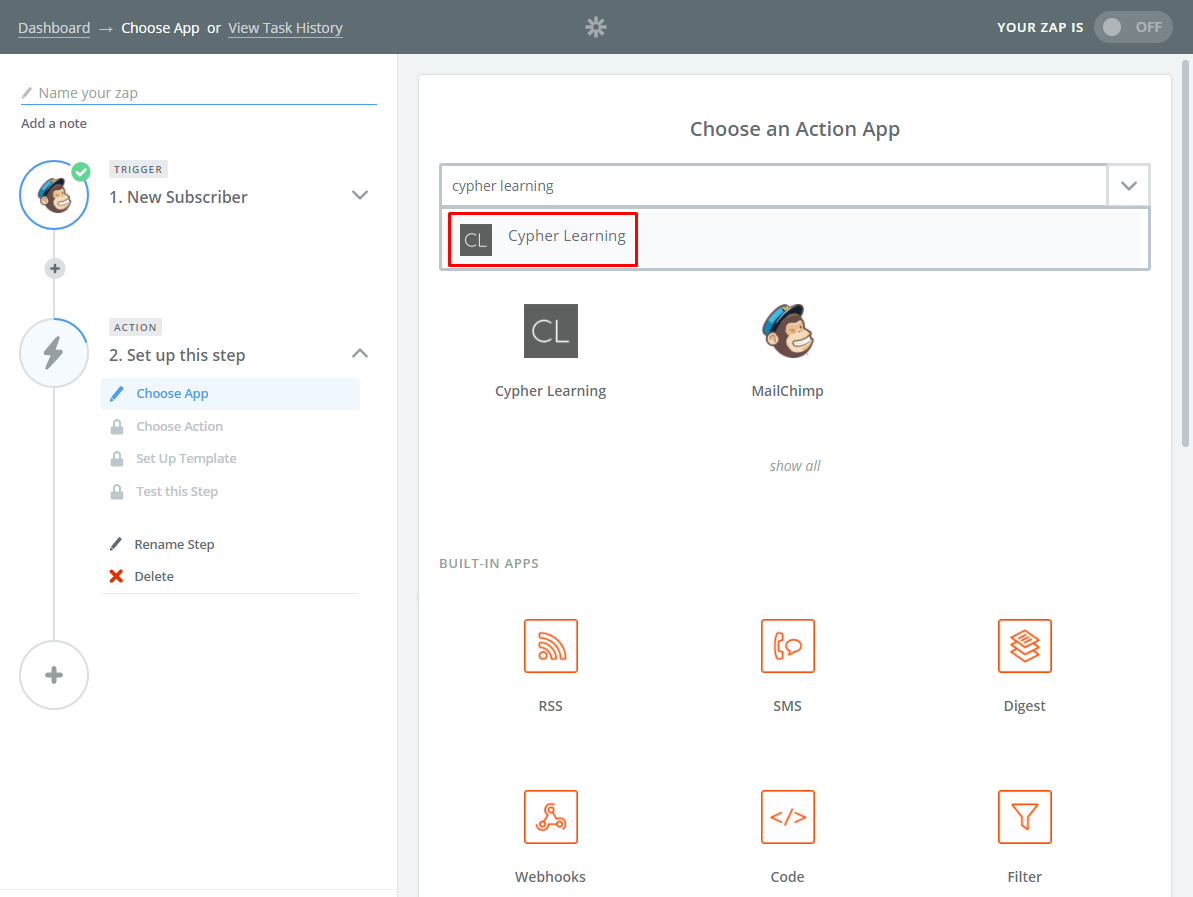The height and width of the screenshot is (897, 1193).
Task: Click the lock icon beside Test this Step
Action: click(116, 491)
